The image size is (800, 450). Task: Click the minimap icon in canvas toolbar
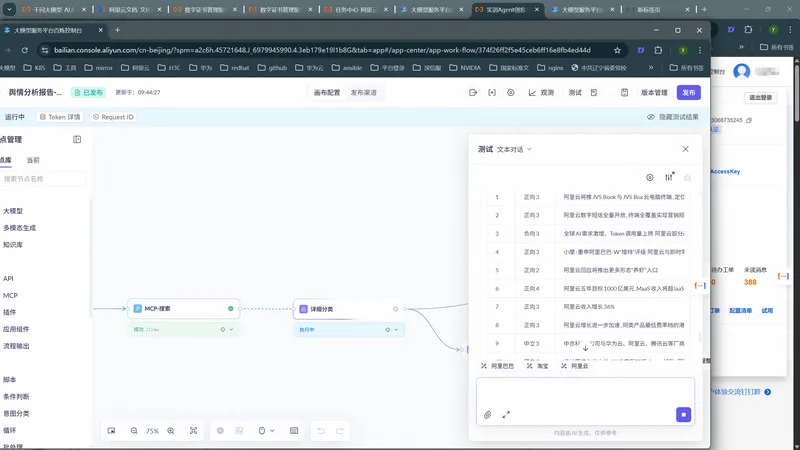[x=111, y=431]
